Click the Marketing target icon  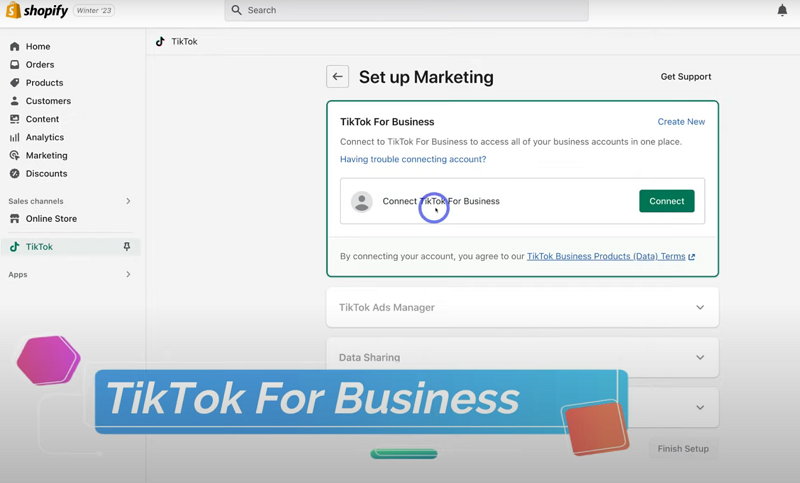[x=15, y=155]
